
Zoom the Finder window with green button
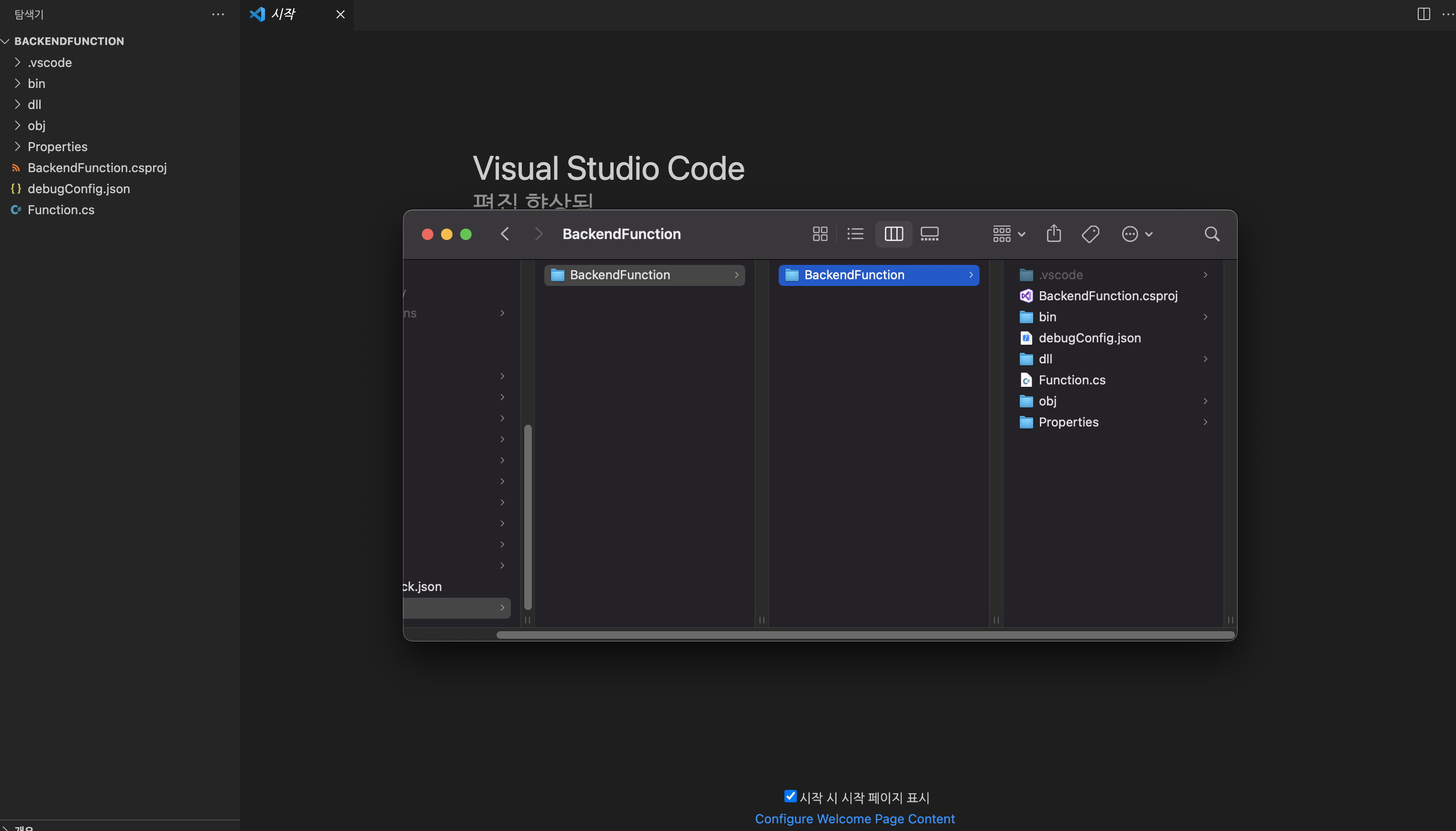(x=466, y=234)
